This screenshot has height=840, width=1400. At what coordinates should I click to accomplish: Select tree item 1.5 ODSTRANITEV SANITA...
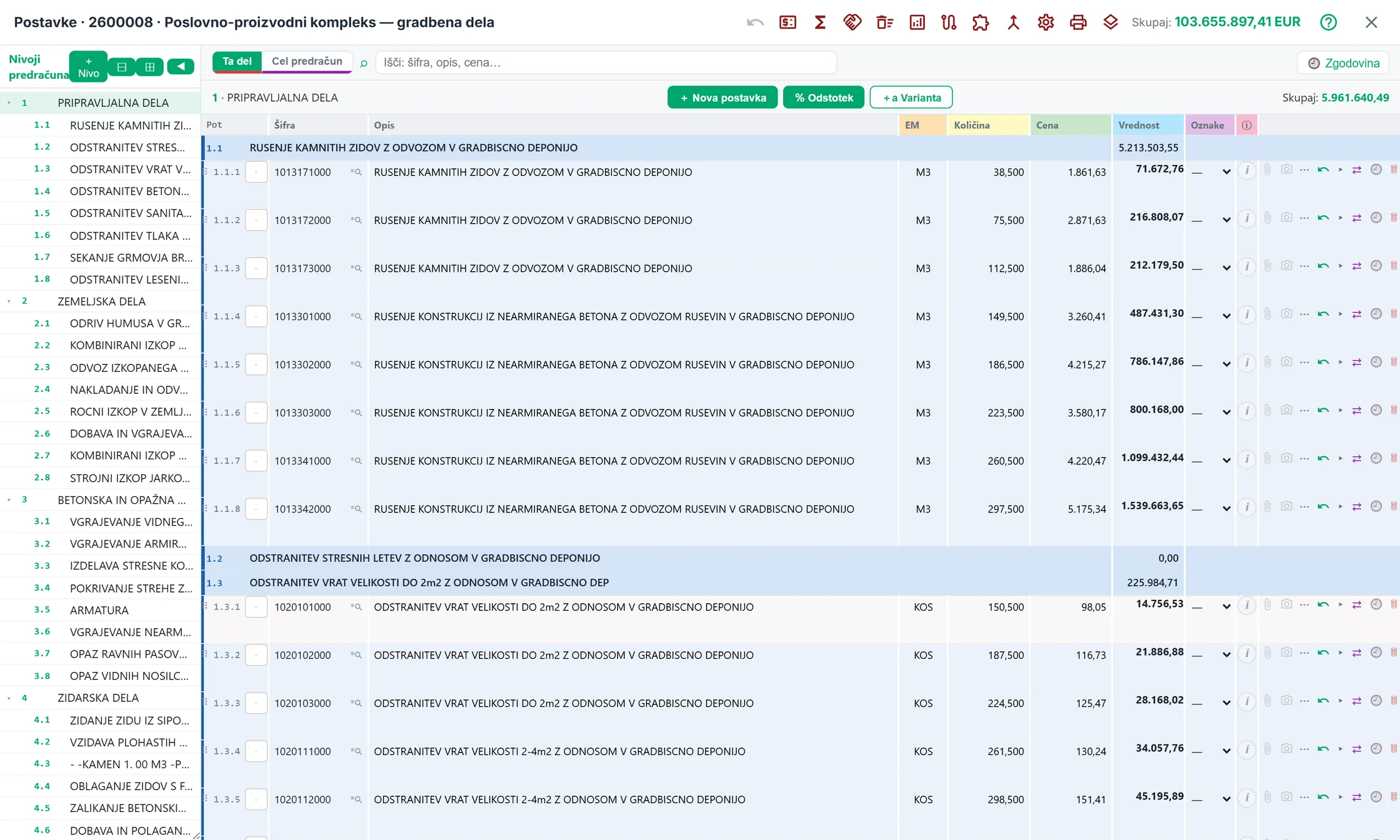pyautogui.click(x=101, y=213)
